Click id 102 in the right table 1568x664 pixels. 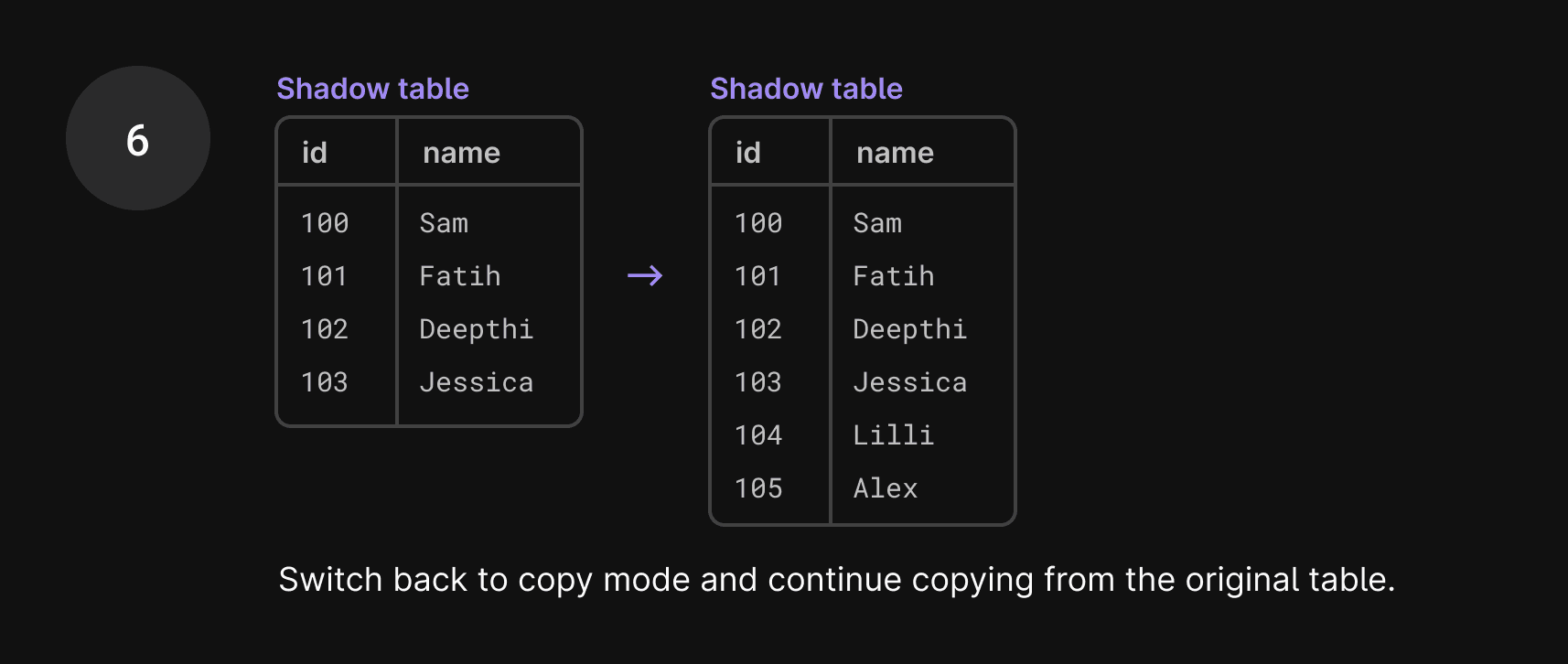point(758,329)
